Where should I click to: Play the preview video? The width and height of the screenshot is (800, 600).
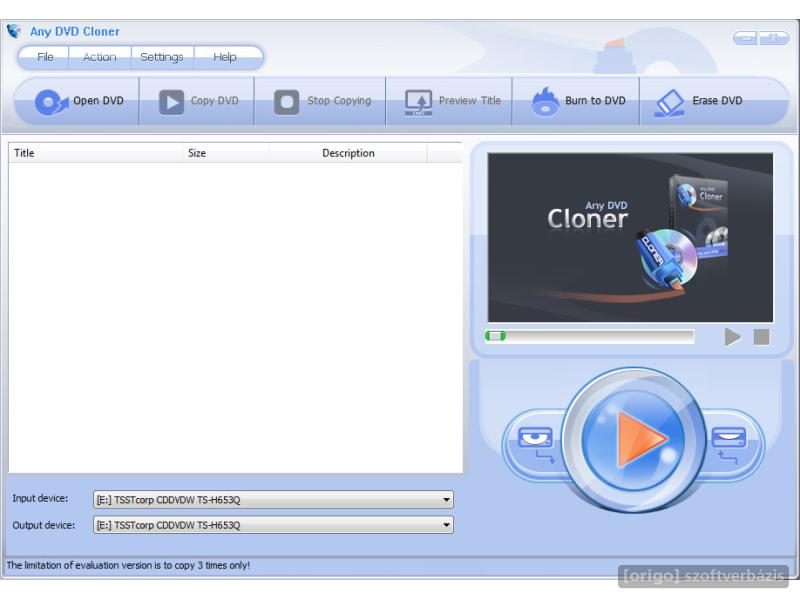coord(733,337)
